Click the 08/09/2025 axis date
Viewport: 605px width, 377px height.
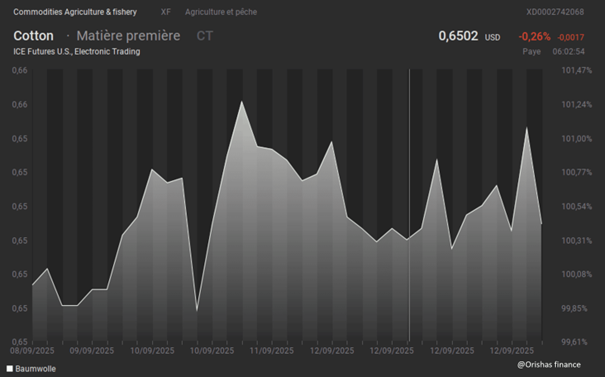[32, 351]
